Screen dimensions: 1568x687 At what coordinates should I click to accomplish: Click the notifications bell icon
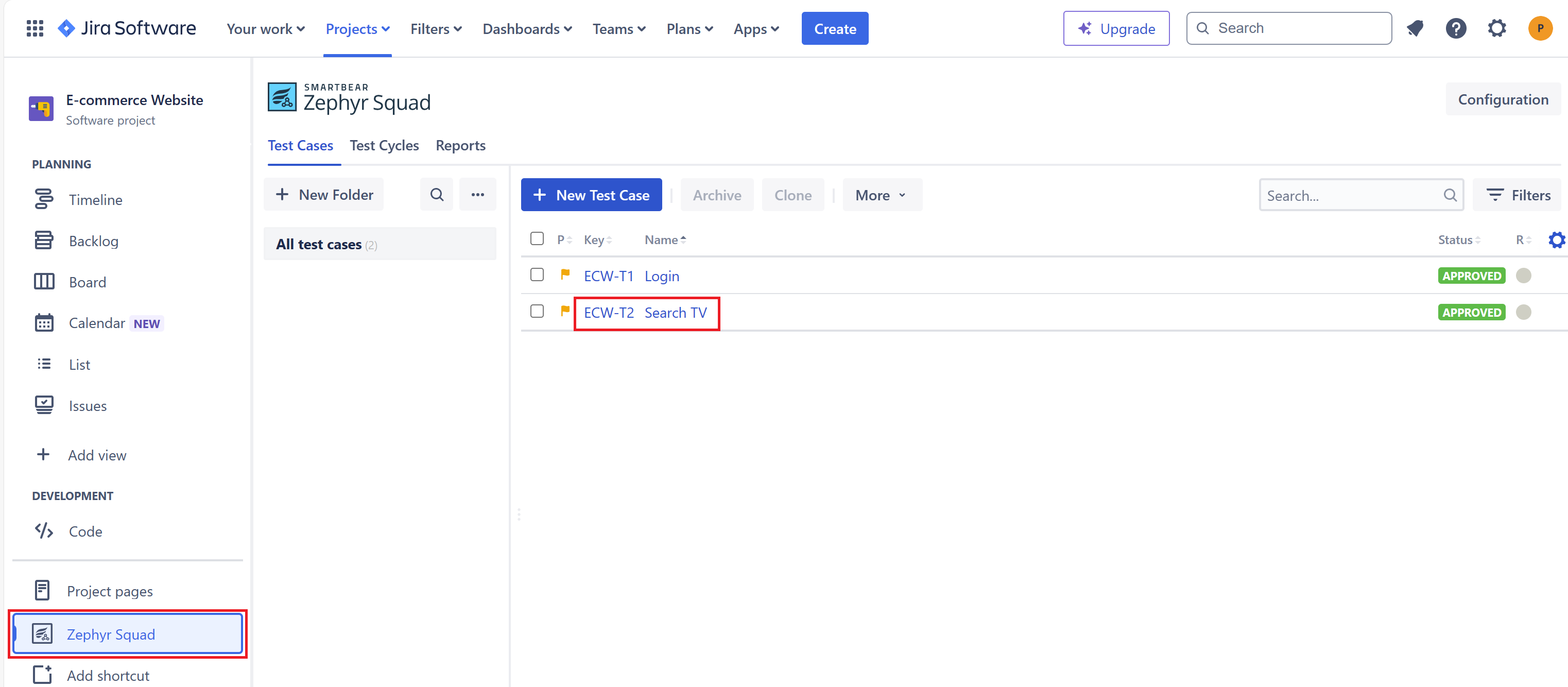coord(1415,29)
